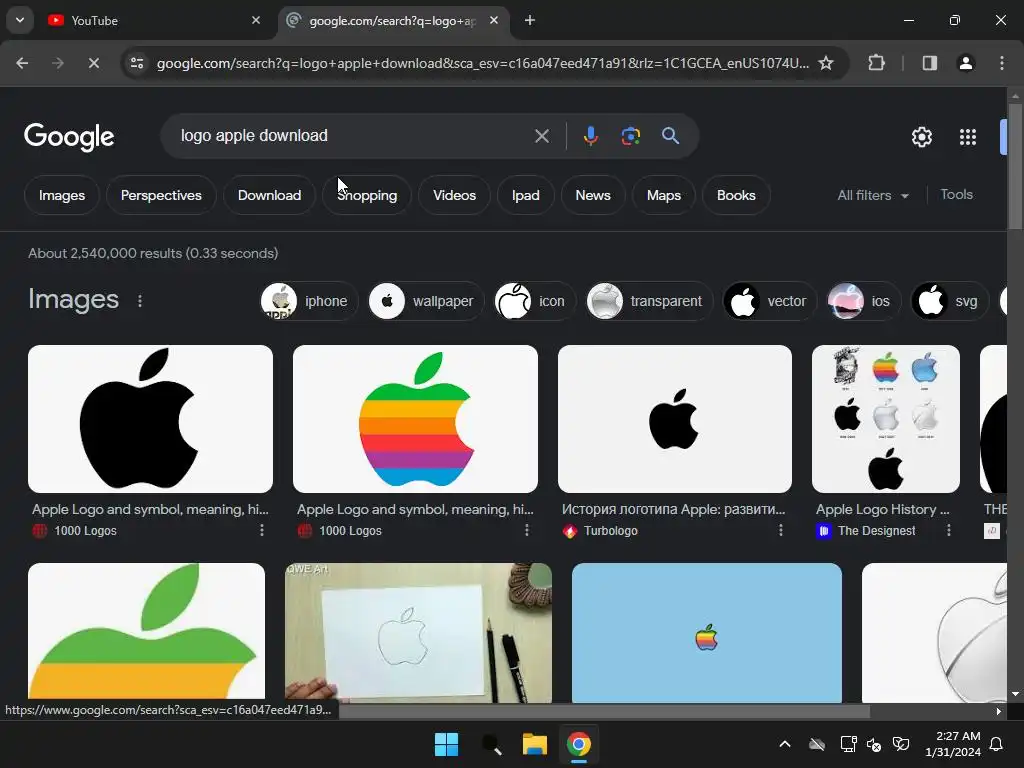The height and width of the screenshot is (768, 1024).
Task: Refine images with vector chip
Action: 769,301
